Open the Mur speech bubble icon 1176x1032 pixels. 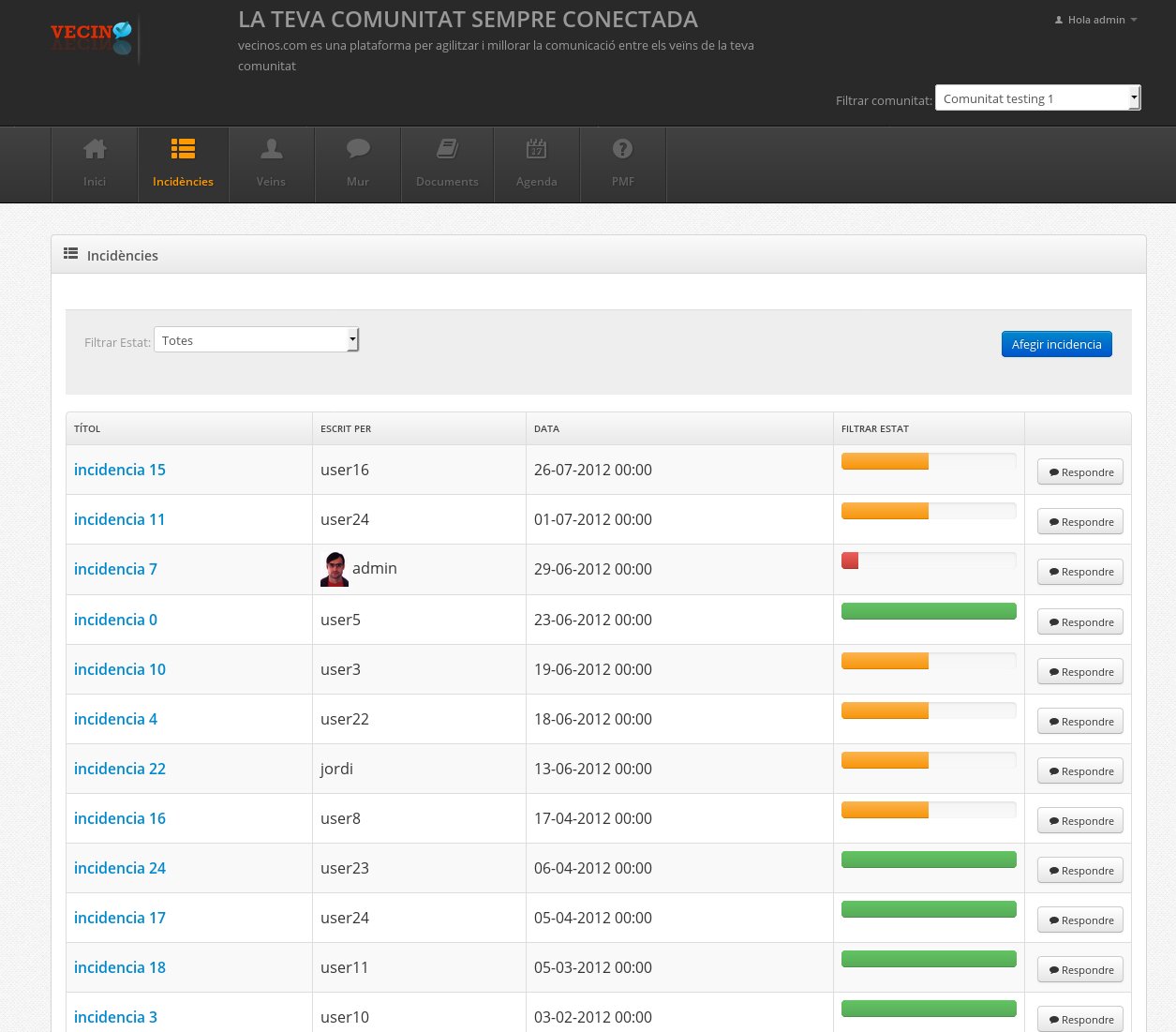pos(358,149)
